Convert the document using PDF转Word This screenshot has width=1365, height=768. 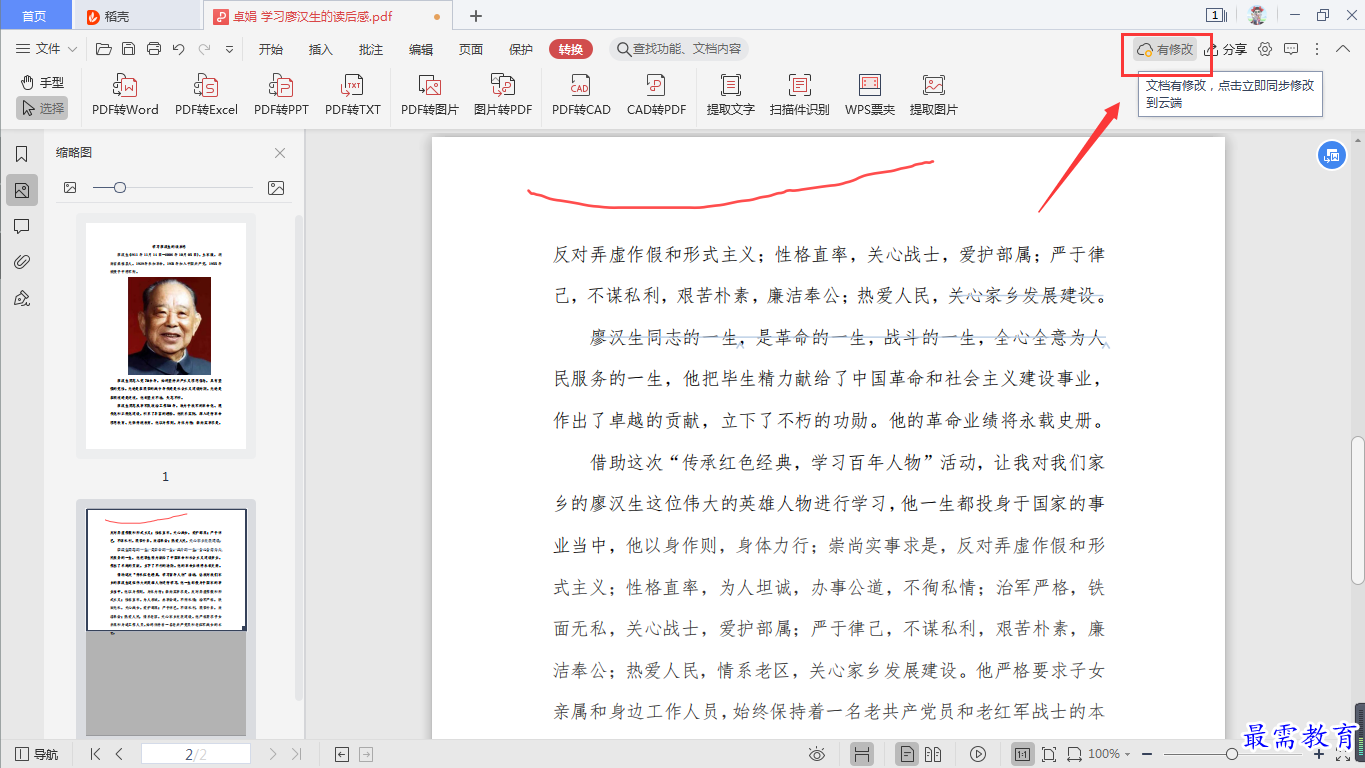(125, 96)
